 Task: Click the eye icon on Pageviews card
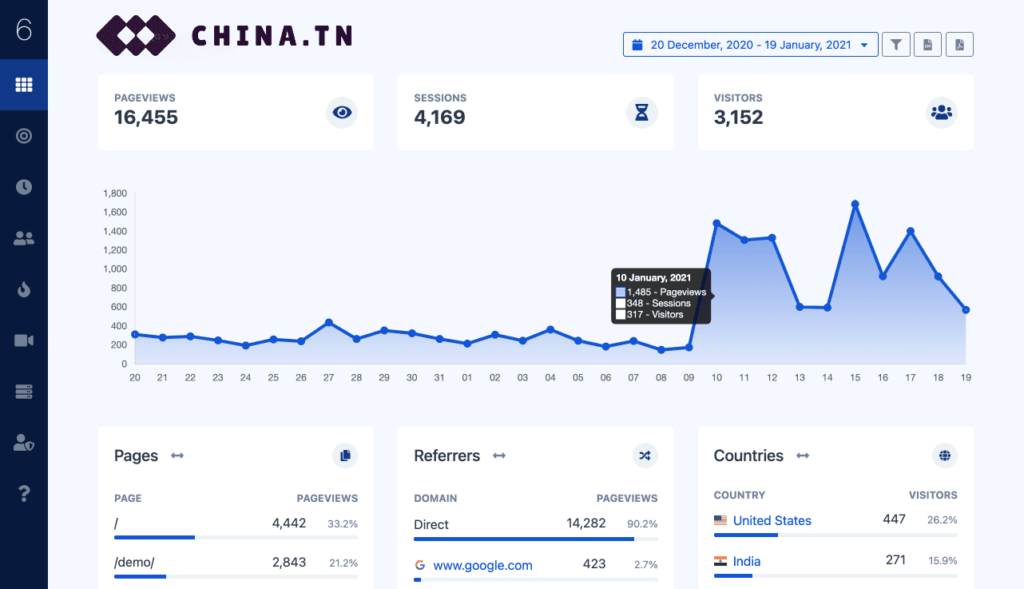[x=342, y=113]
